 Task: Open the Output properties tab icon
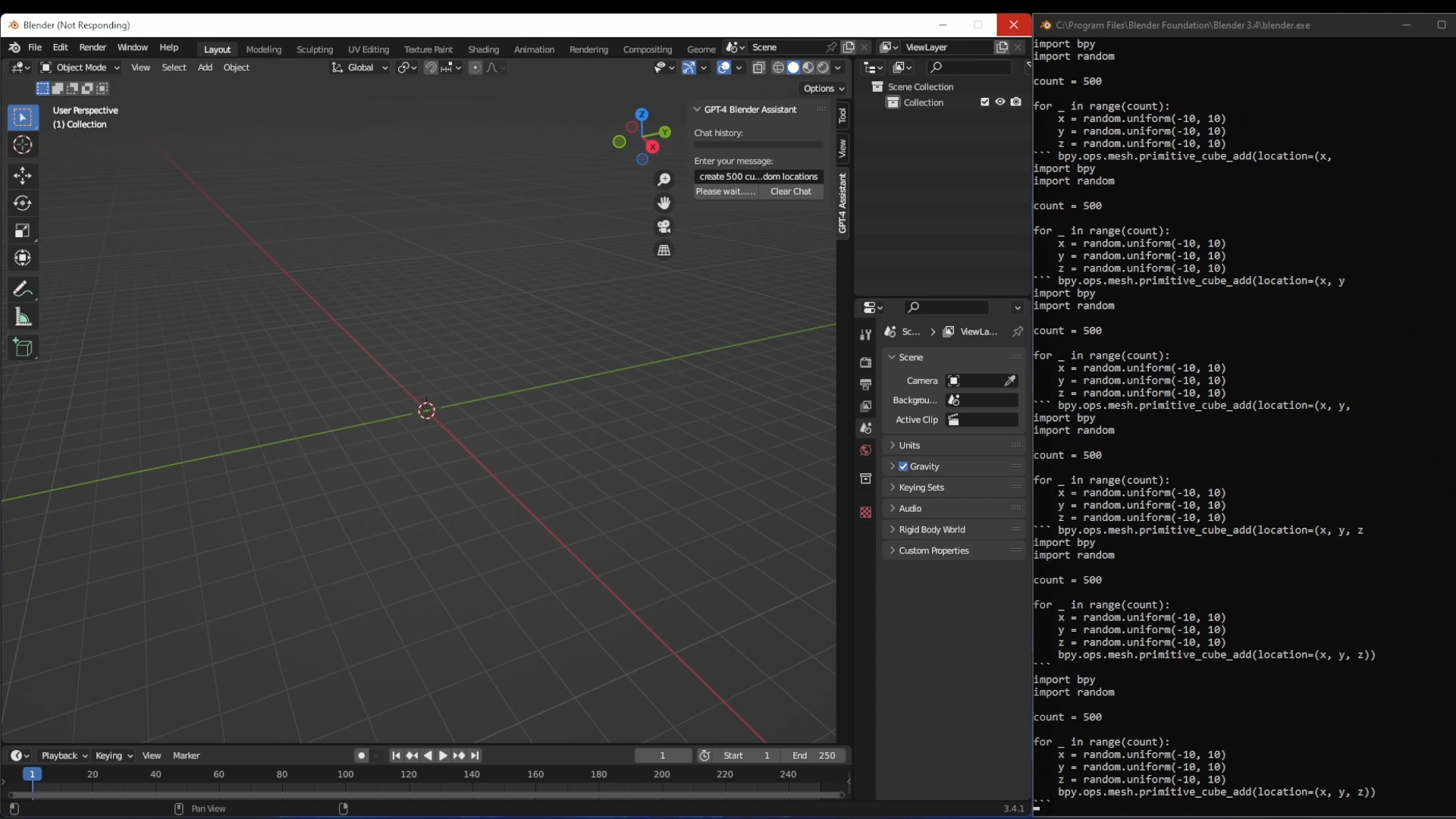[x=865, y=384]
